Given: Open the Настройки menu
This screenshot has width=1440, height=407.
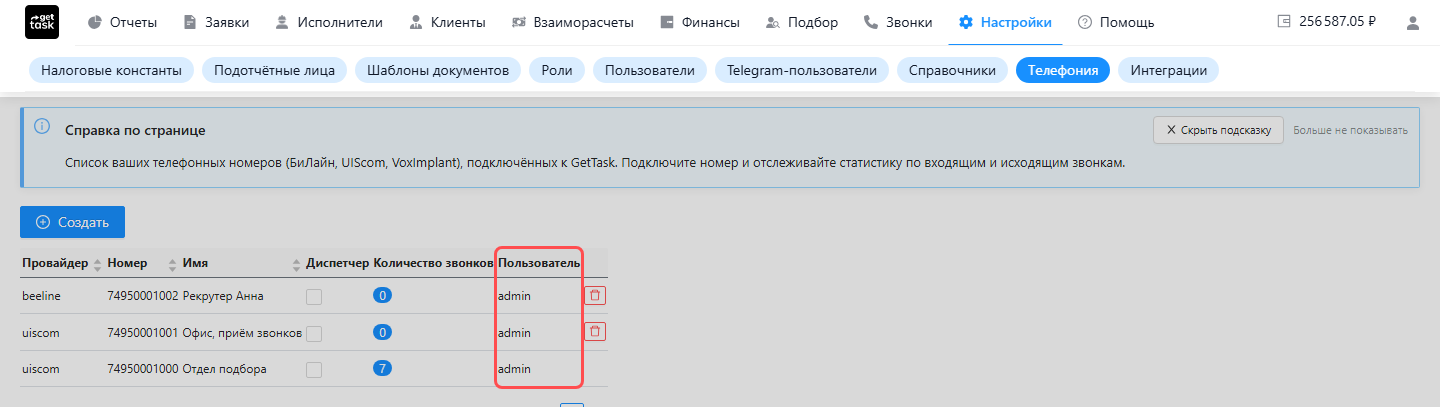Looking at the screenshot, I should [x=1004, y=22].
